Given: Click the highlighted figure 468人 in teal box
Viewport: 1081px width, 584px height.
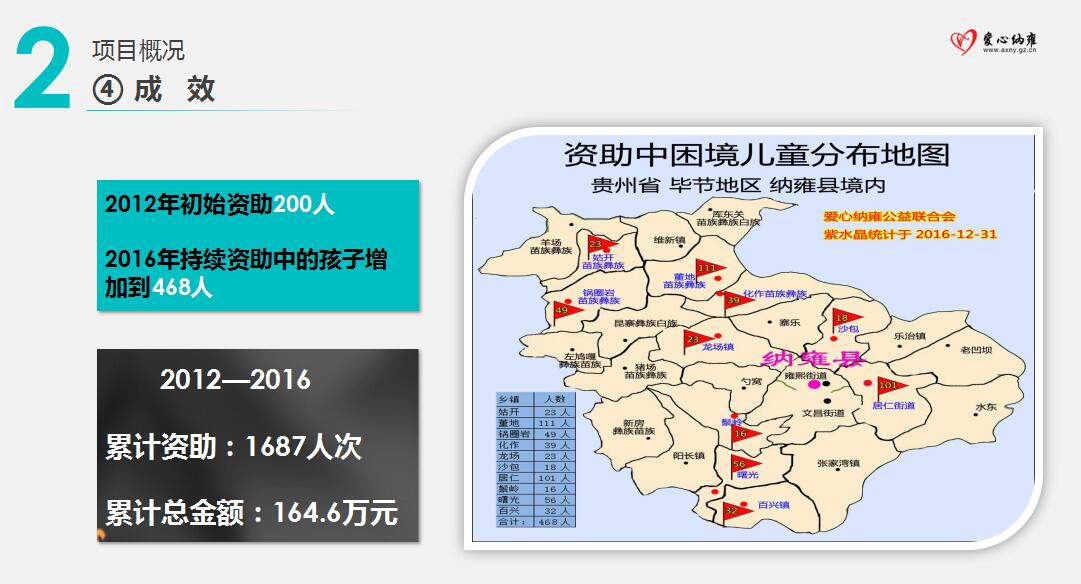Looking at the screenshot, I should pyautogui.click(x=182, y=287).
